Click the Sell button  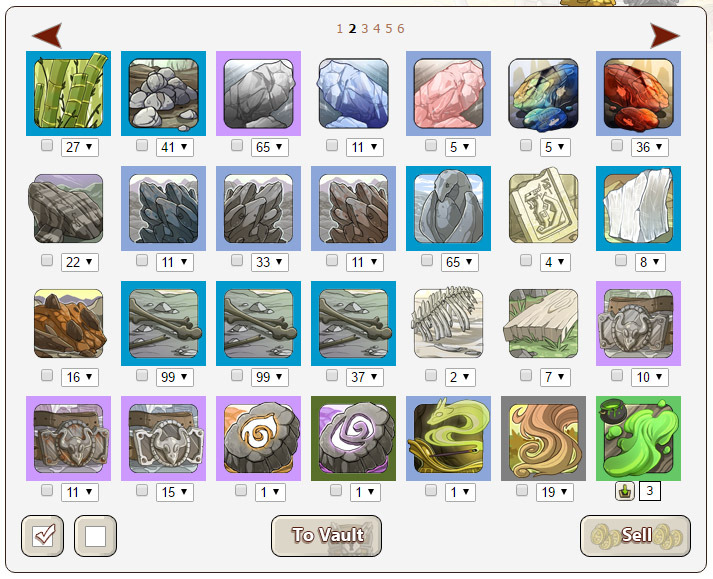[635, 536]
